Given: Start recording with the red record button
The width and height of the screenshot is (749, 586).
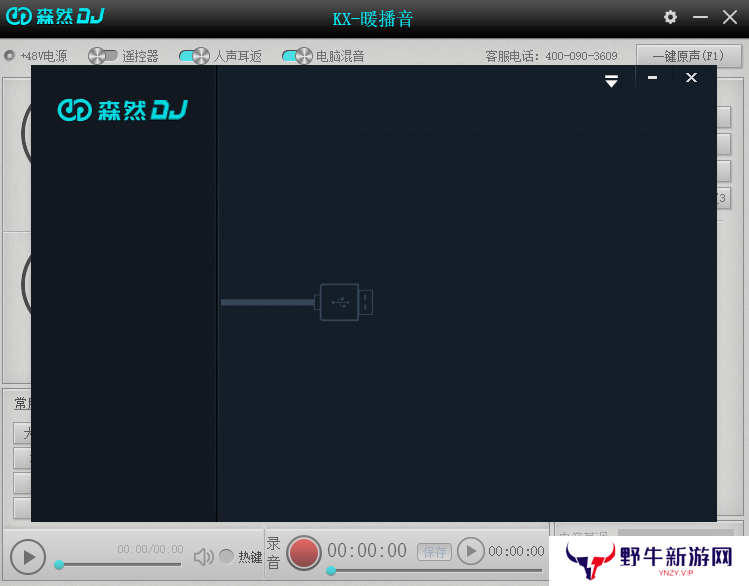Looking at the screenshot, I should (x=303, y=553).
